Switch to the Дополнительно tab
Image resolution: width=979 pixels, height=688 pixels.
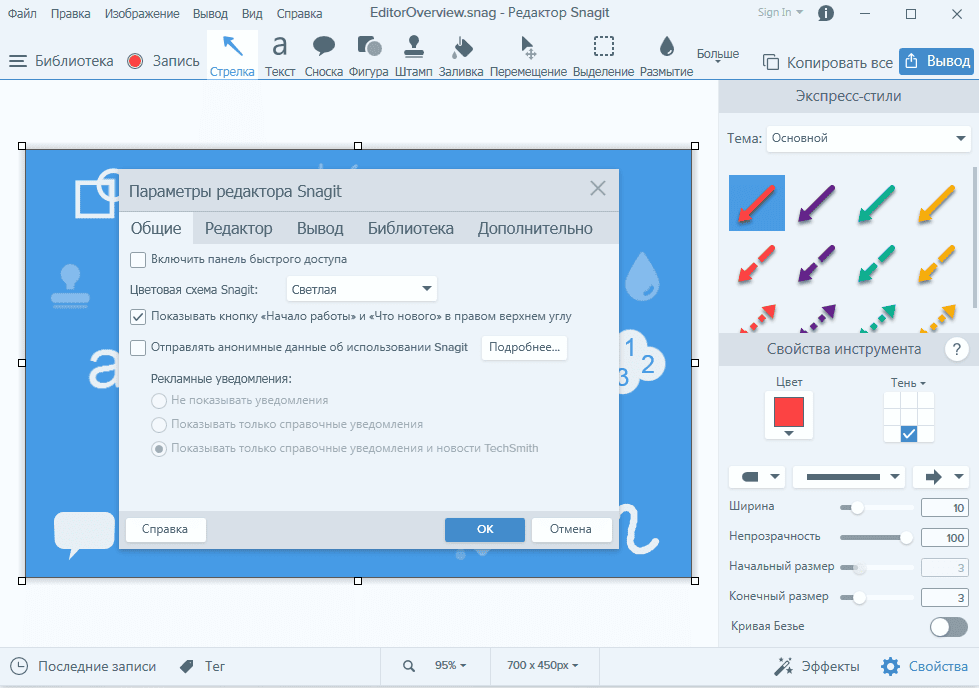tap(535, 229)
